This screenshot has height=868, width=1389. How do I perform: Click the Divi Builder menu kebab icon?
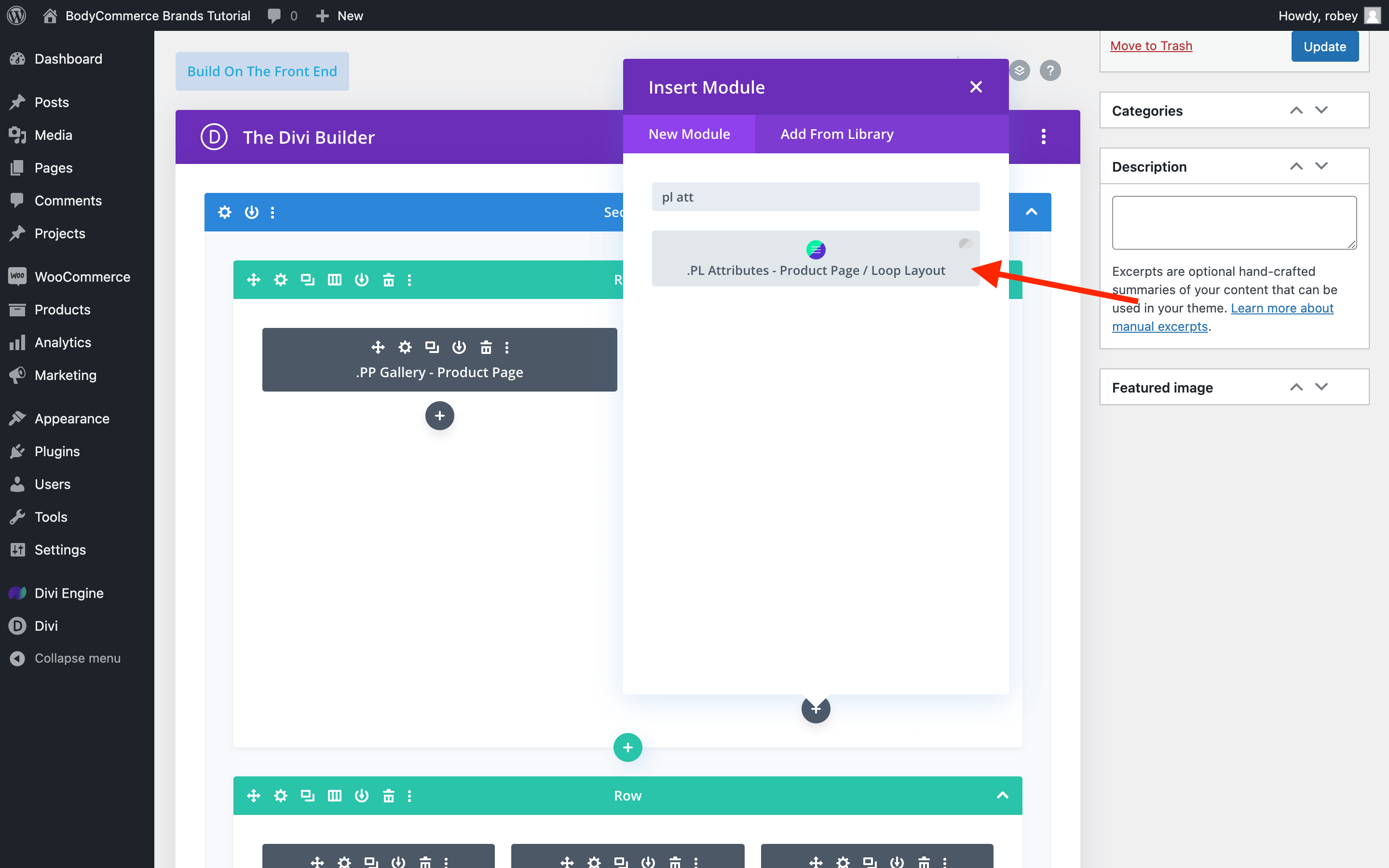(1044, 136)
